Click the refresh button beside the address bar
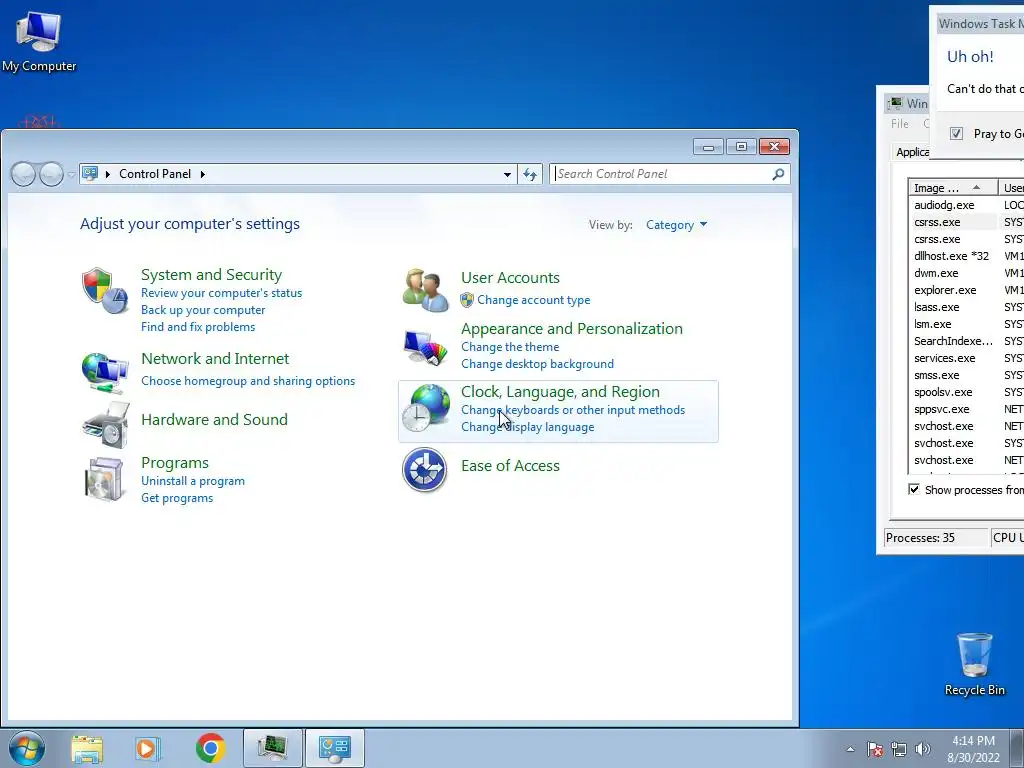This screenshot has width=1024, height=768. pyautogui.click(x=530, y=174)
